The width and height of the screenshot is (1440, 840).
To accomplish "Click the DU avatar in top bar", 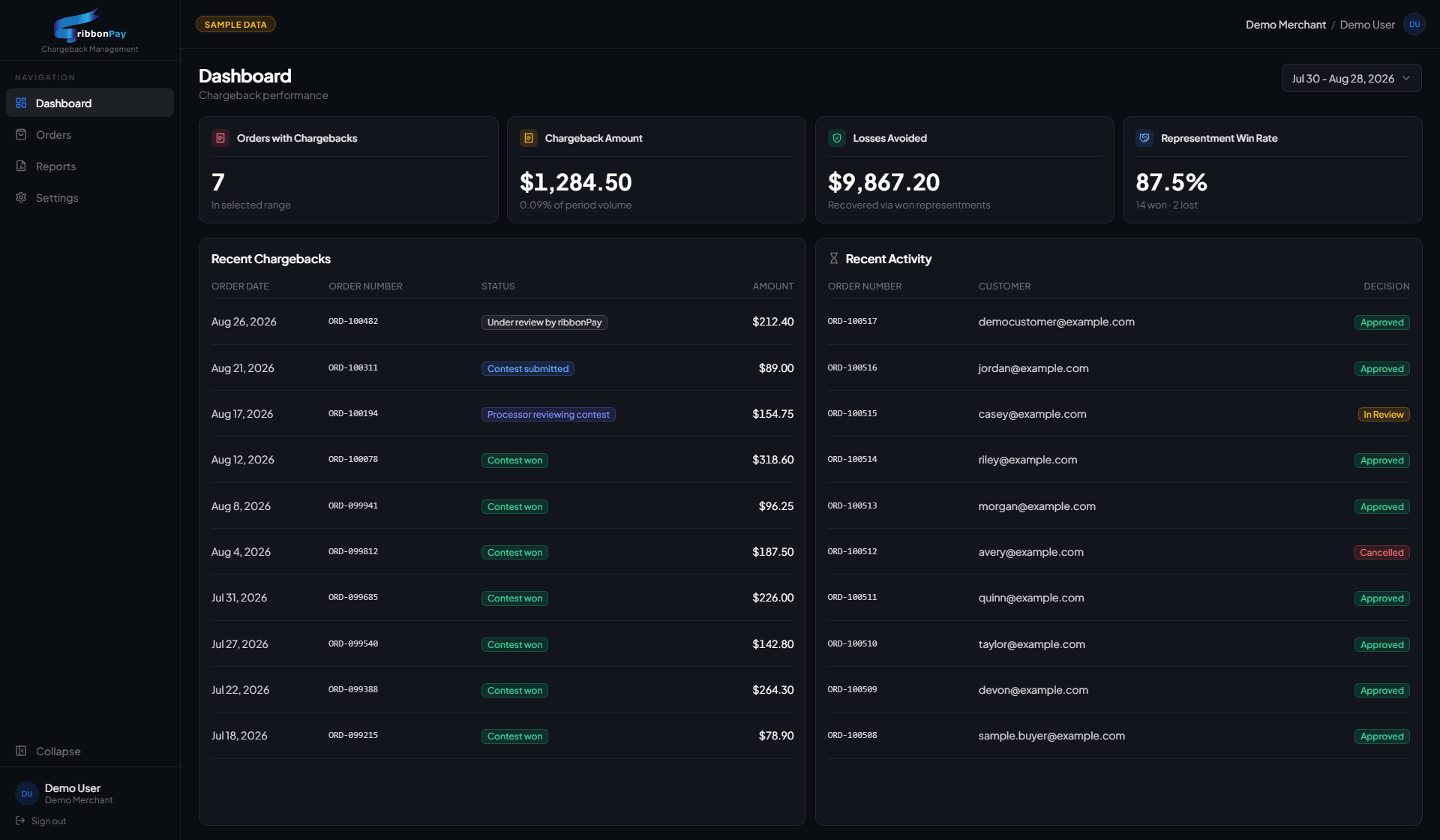I will [x=1414, y=25].
